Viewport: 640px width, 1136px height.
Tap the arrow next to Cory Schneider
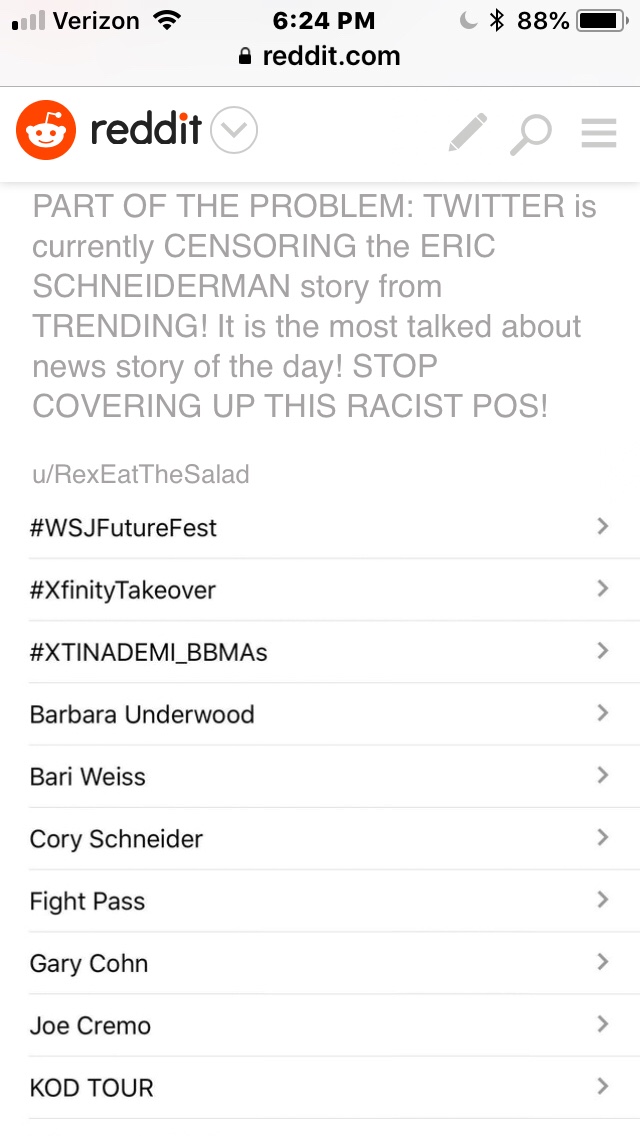[602, 837]
